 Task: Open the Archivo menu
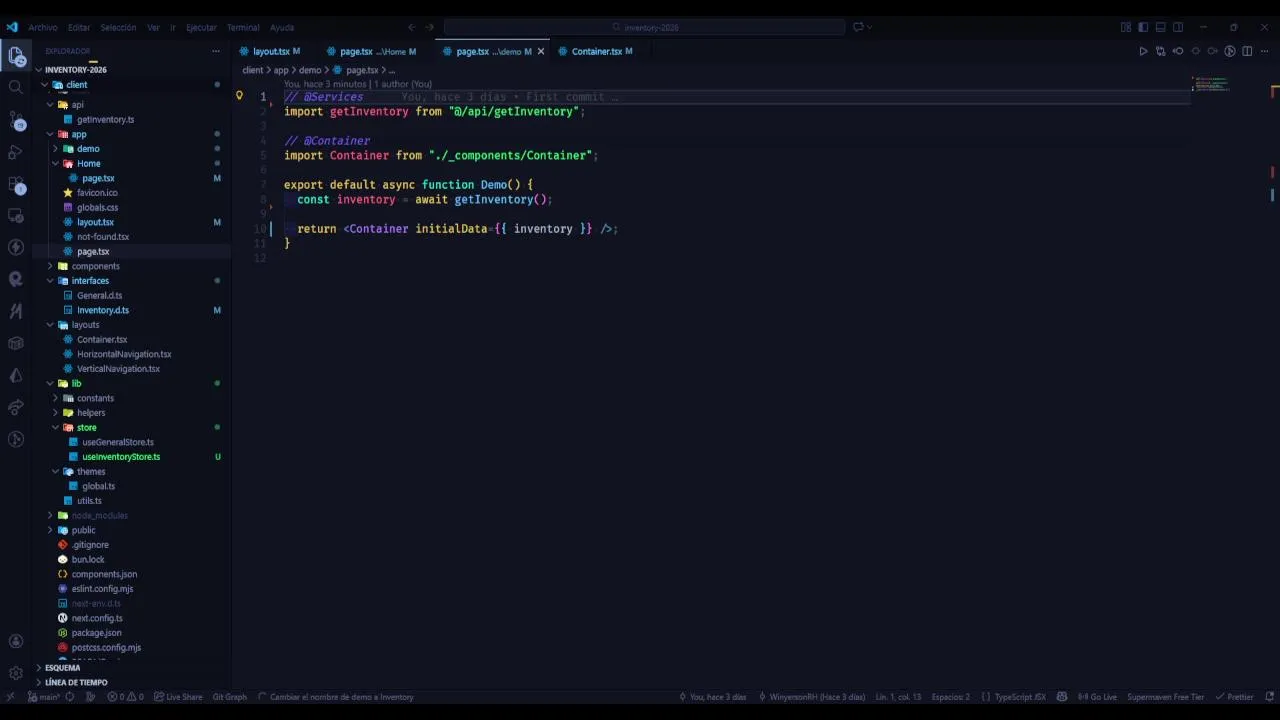(43, 27)
